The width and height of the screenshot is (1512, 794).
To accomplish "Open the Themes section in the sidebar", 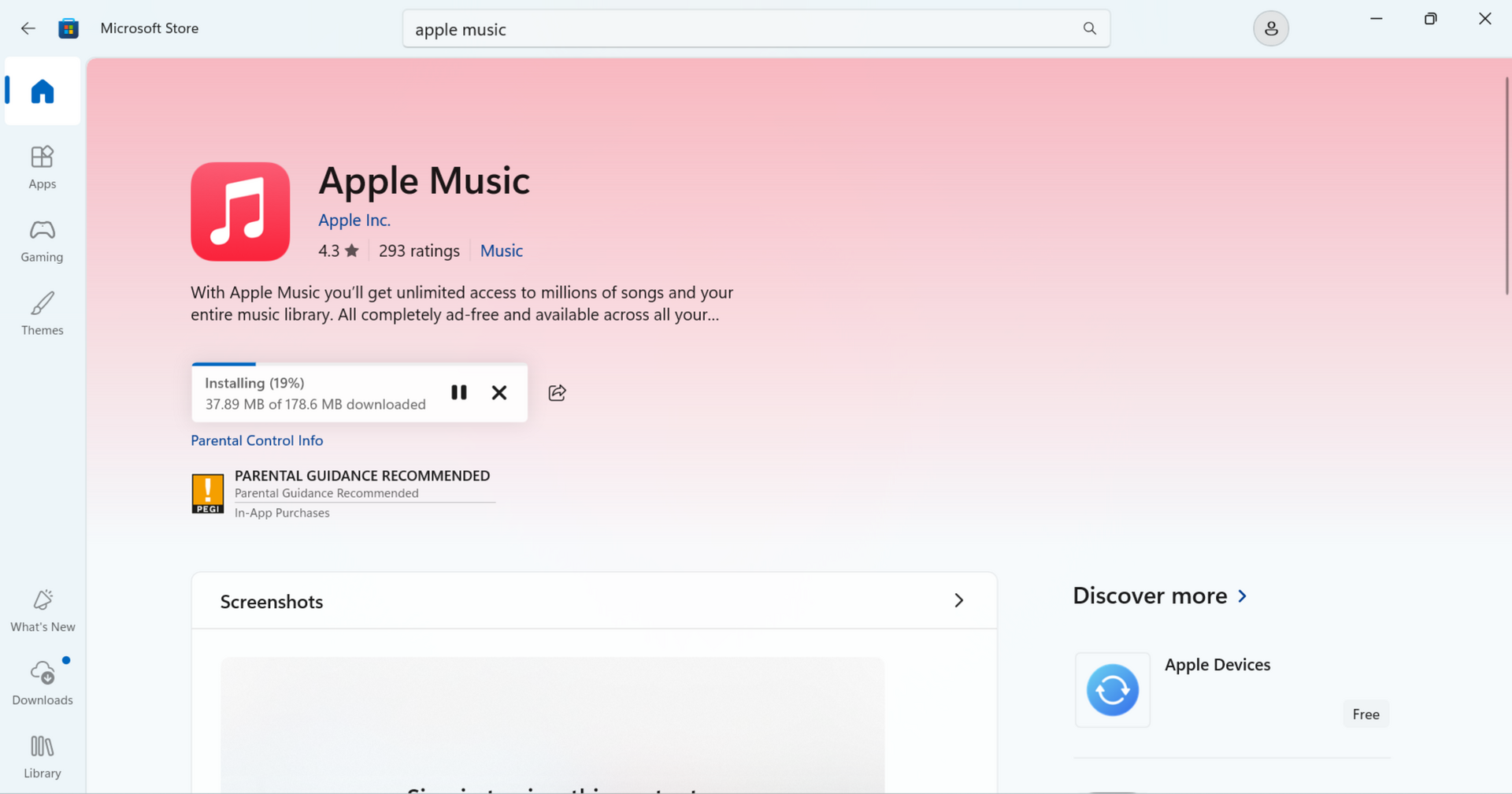I will (43, 314).
